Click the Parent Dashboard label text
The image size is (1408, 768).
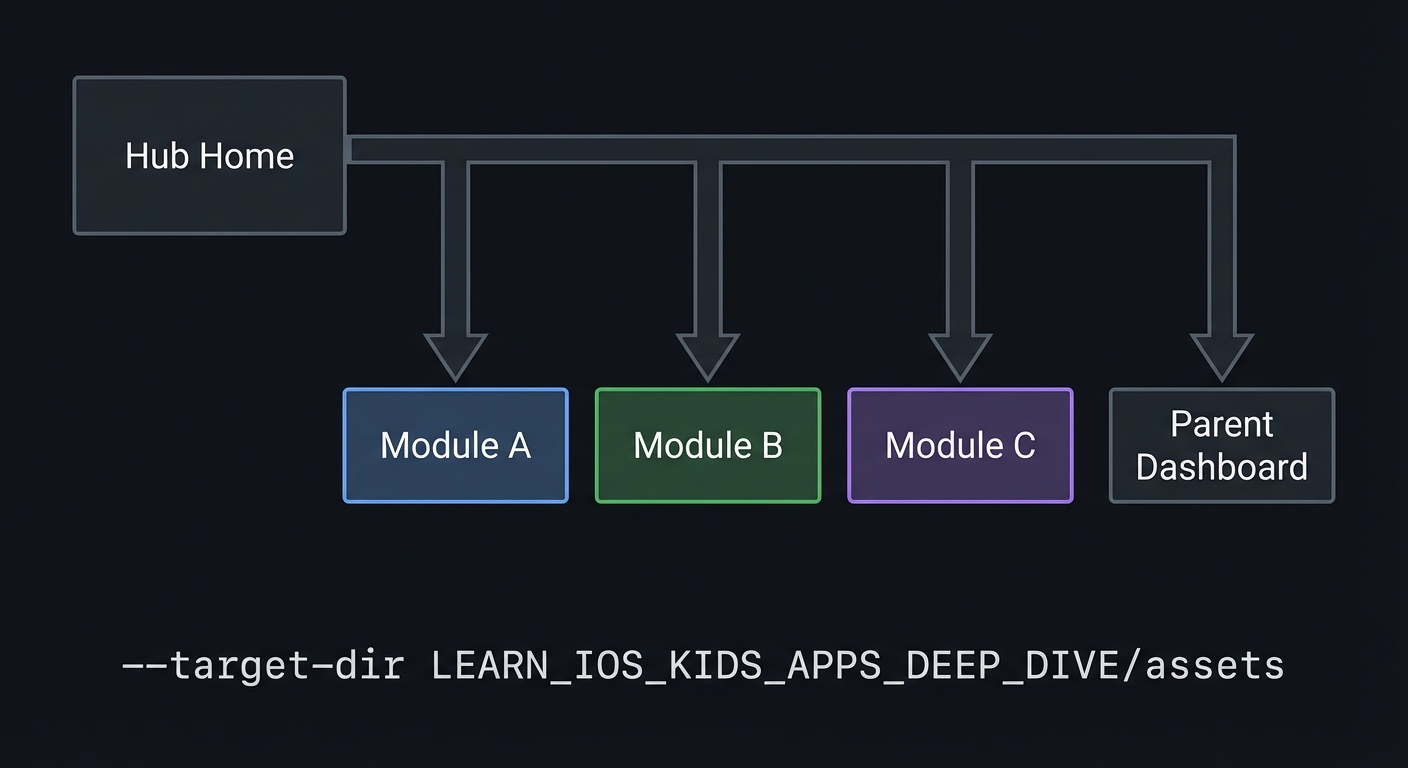coord(1221,445)
